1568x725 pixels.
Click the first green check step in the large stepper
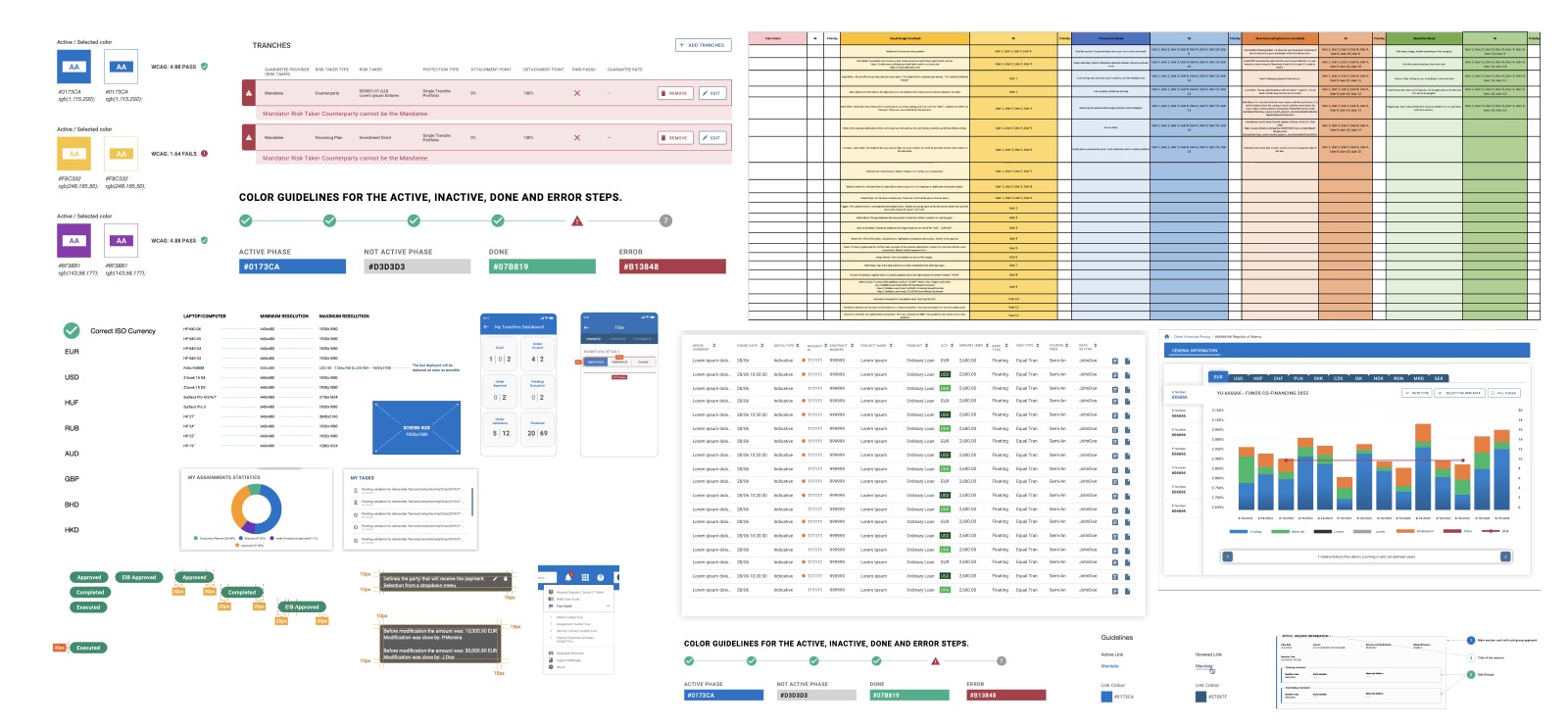[x=245, y=220]
